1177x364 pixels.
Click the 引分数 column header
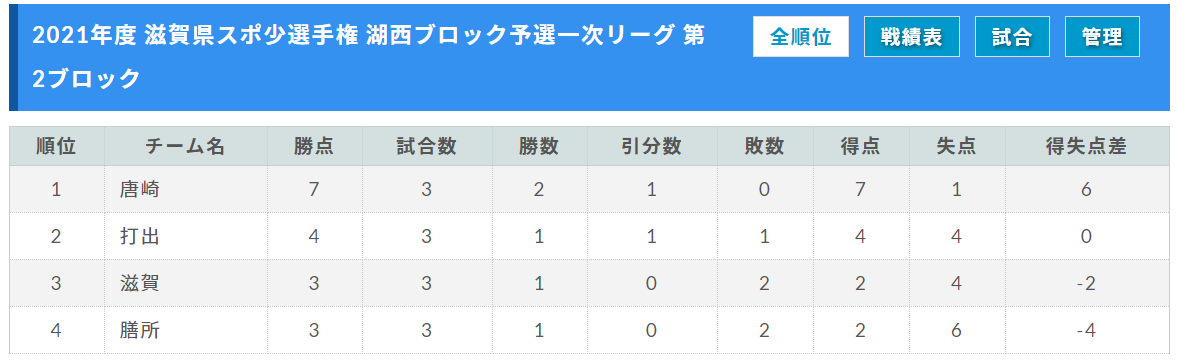[x=652, y=146]
